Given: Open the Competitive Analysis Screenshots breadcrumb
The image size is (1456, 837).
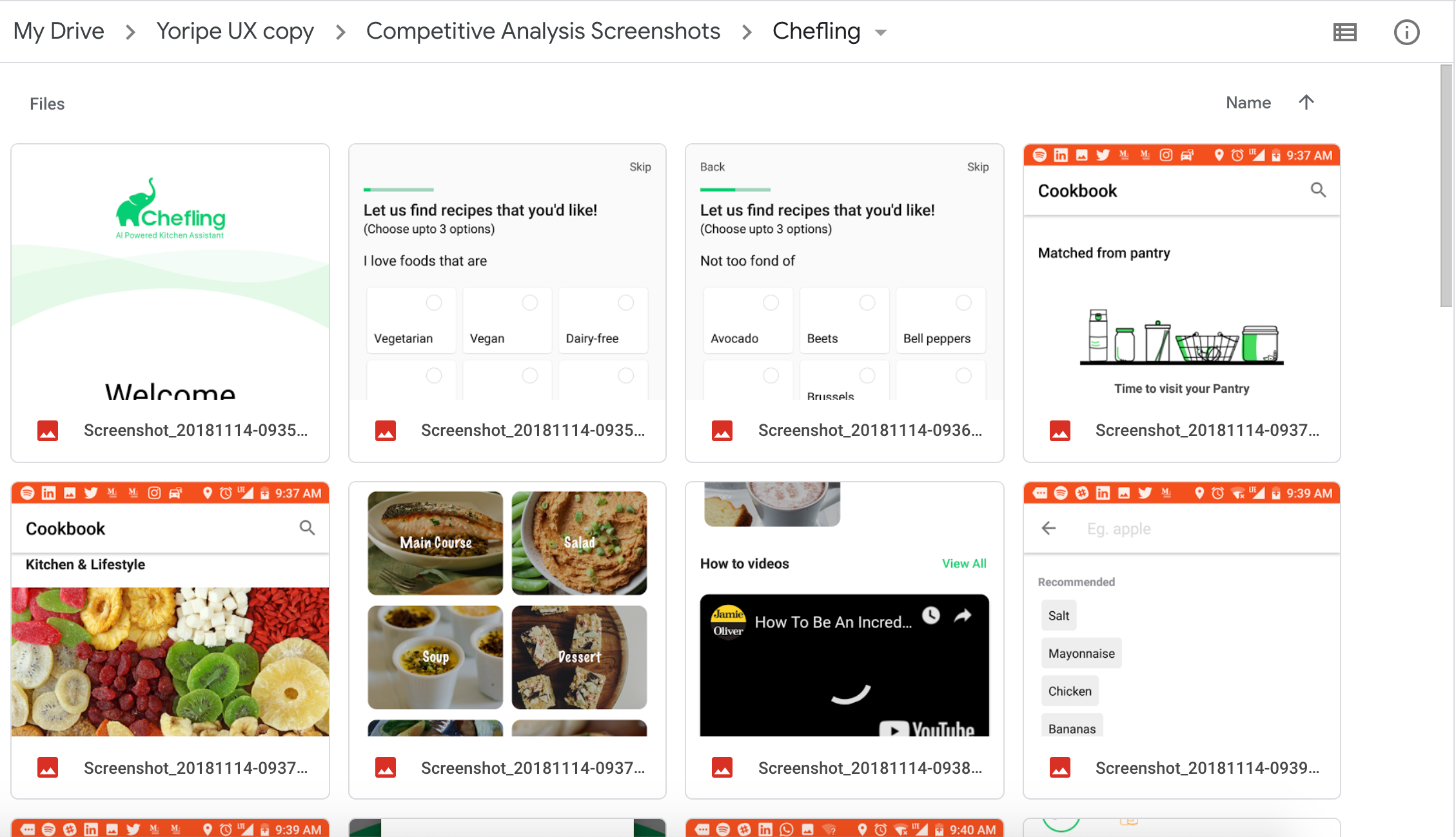Looking at the screenshot, I should pos(544,30).
